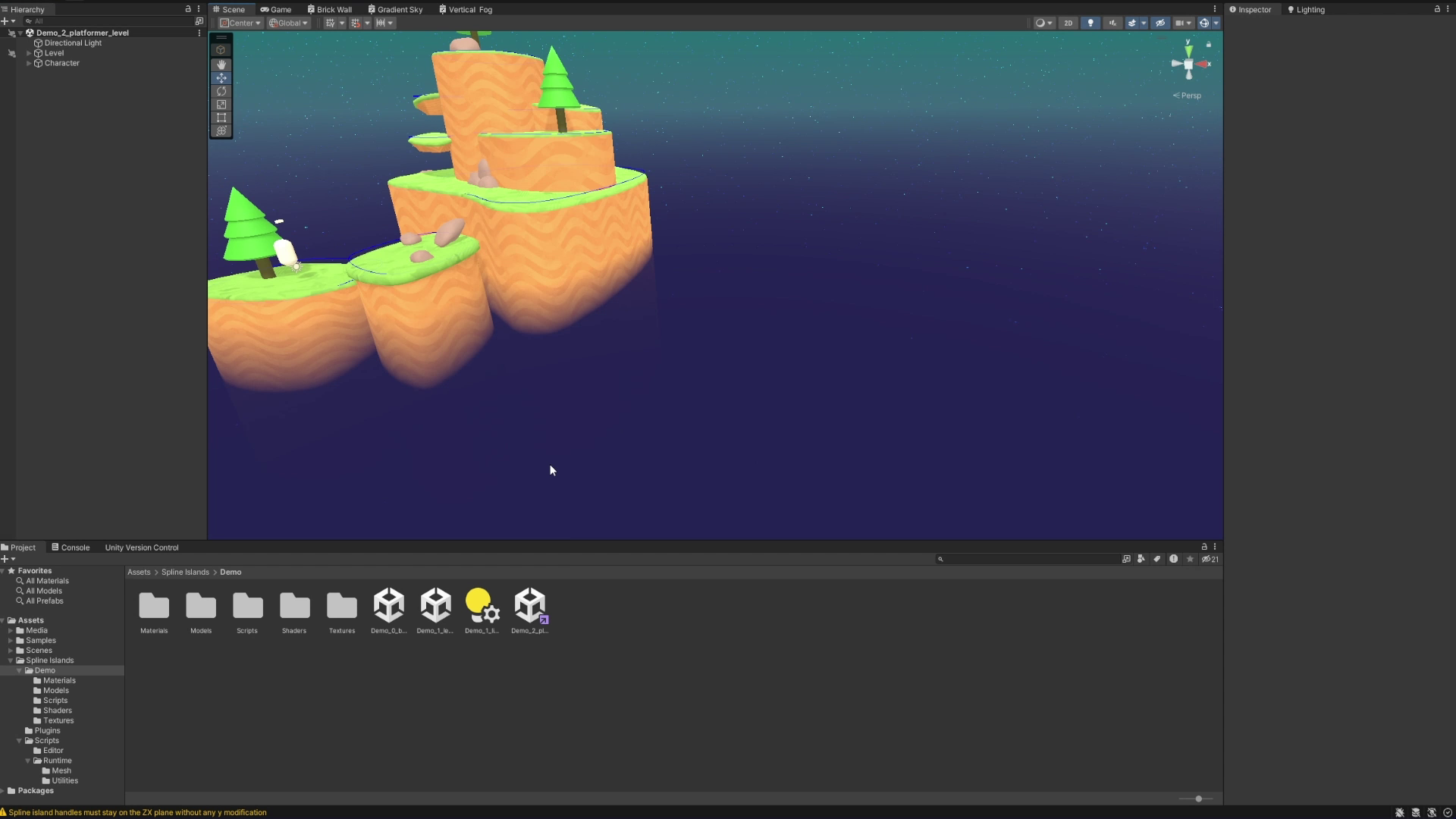Switch to the Console tab
The image size is (1456, 819).
[71, 548]
